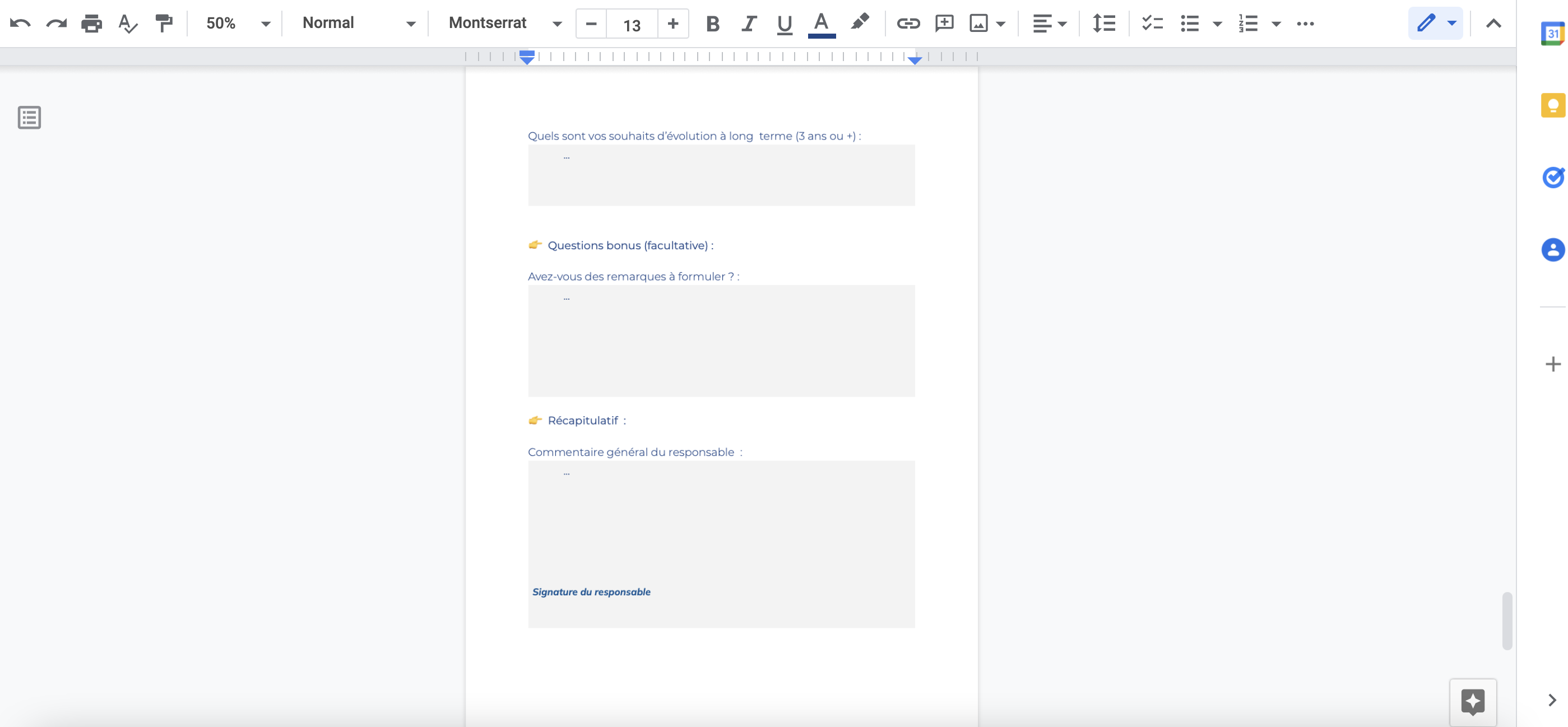Open the editing mode pencil button
The image size is (1568, 727).
1426,24
